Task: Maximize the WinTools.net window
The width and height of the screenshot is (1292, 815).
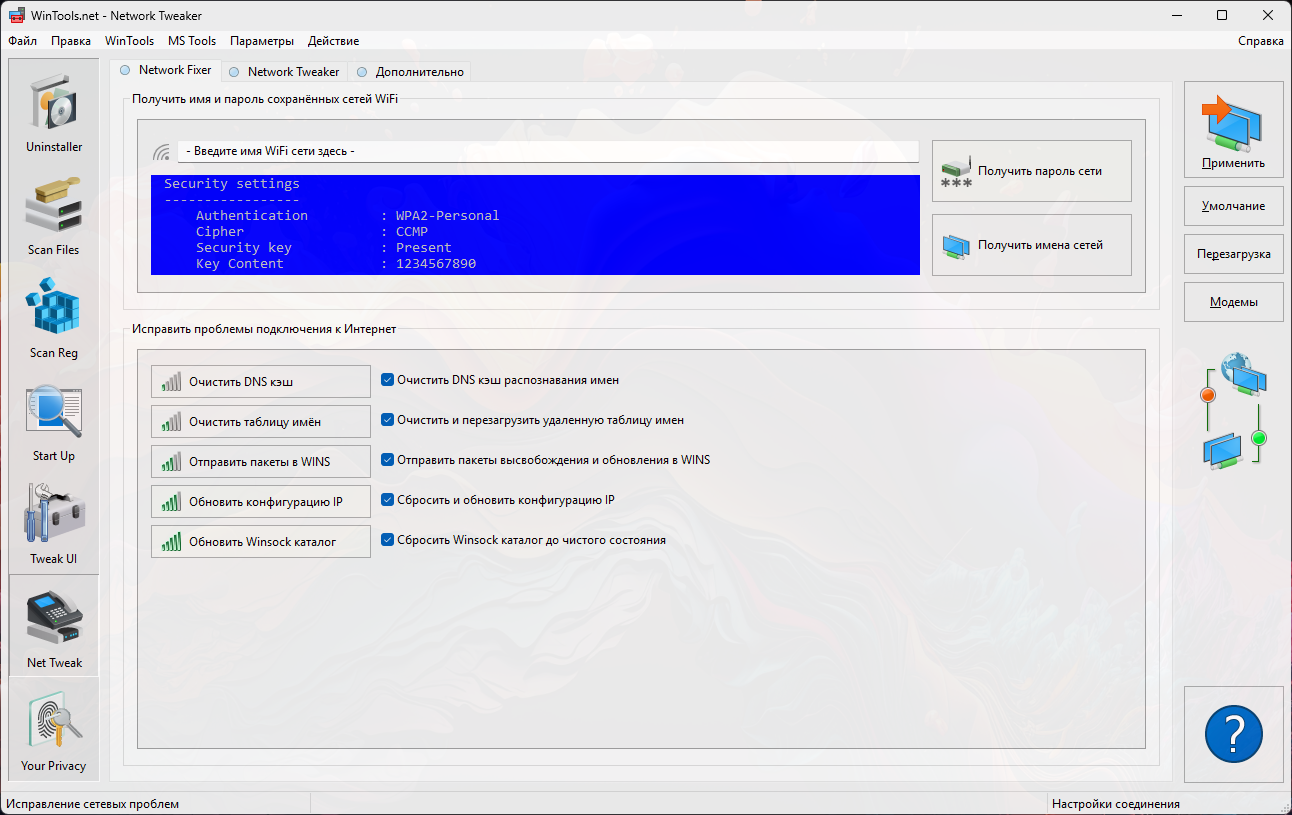Action: [x=1222, y=15]
